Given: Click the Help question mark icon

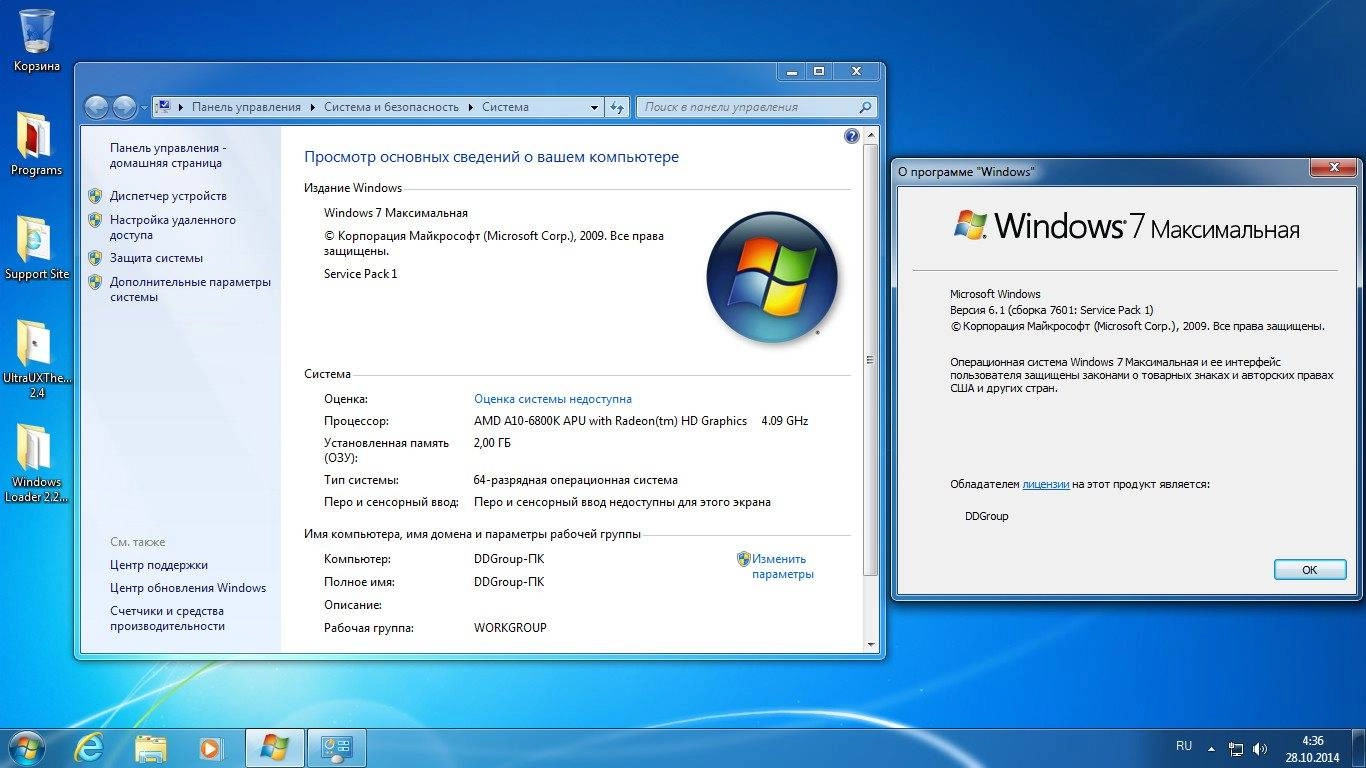Looking at the screenshot, I should 852,136.
